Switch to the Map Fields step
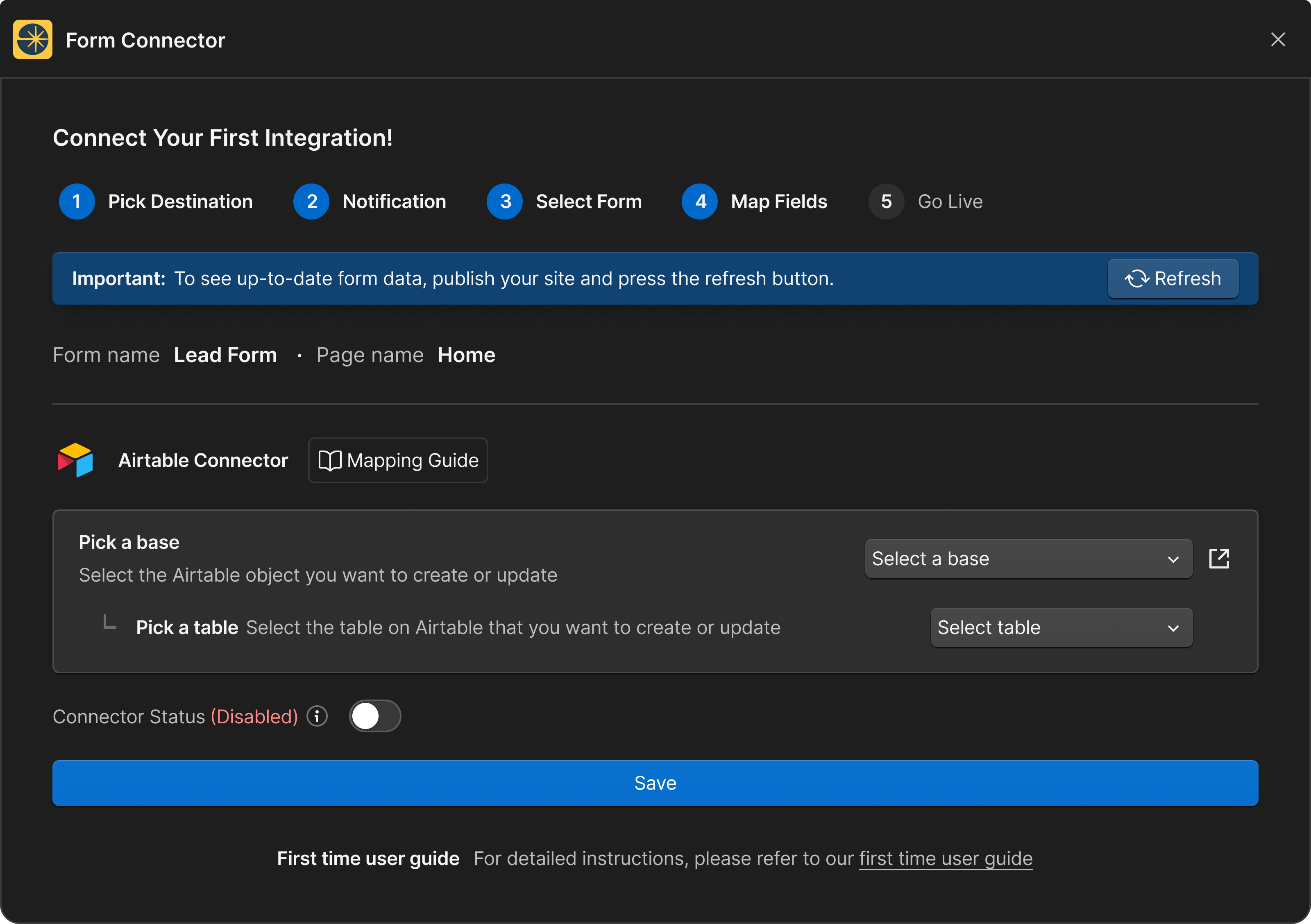This screenshot has height=924, width=1311. [778, 202]
